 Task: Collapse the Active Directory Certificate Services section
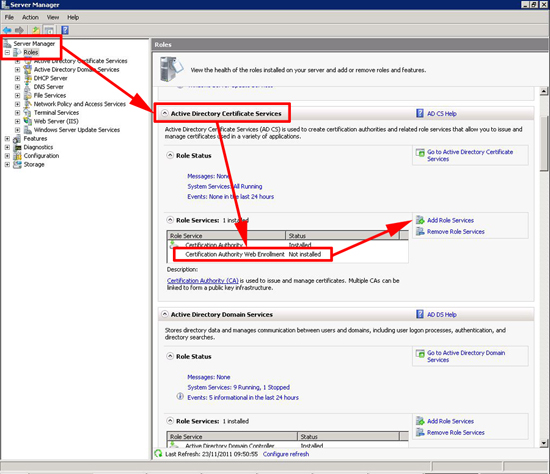165,113
